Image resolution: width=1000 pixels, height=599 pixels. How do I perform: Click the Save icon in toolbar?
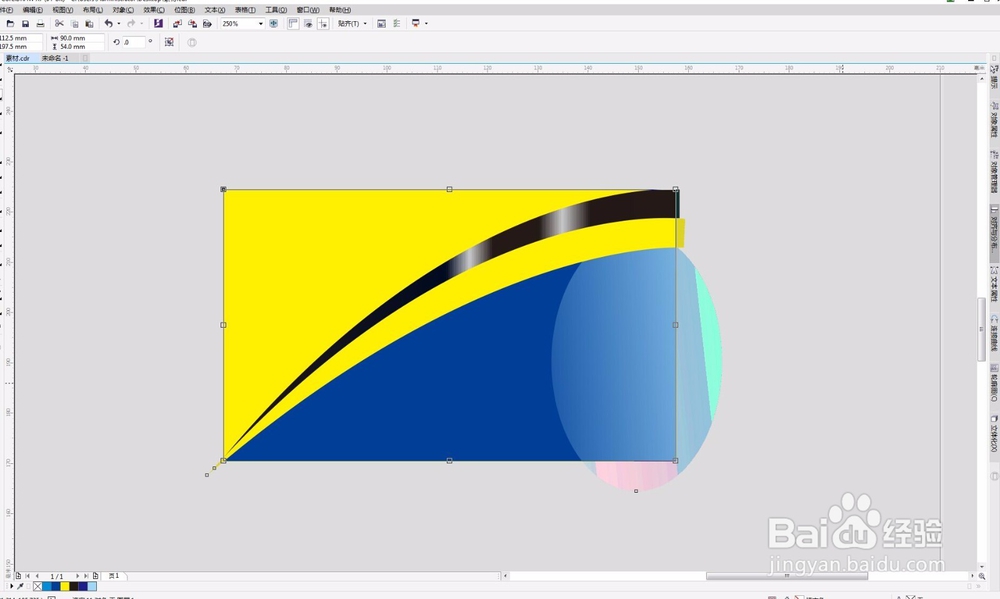click(26, 24)
